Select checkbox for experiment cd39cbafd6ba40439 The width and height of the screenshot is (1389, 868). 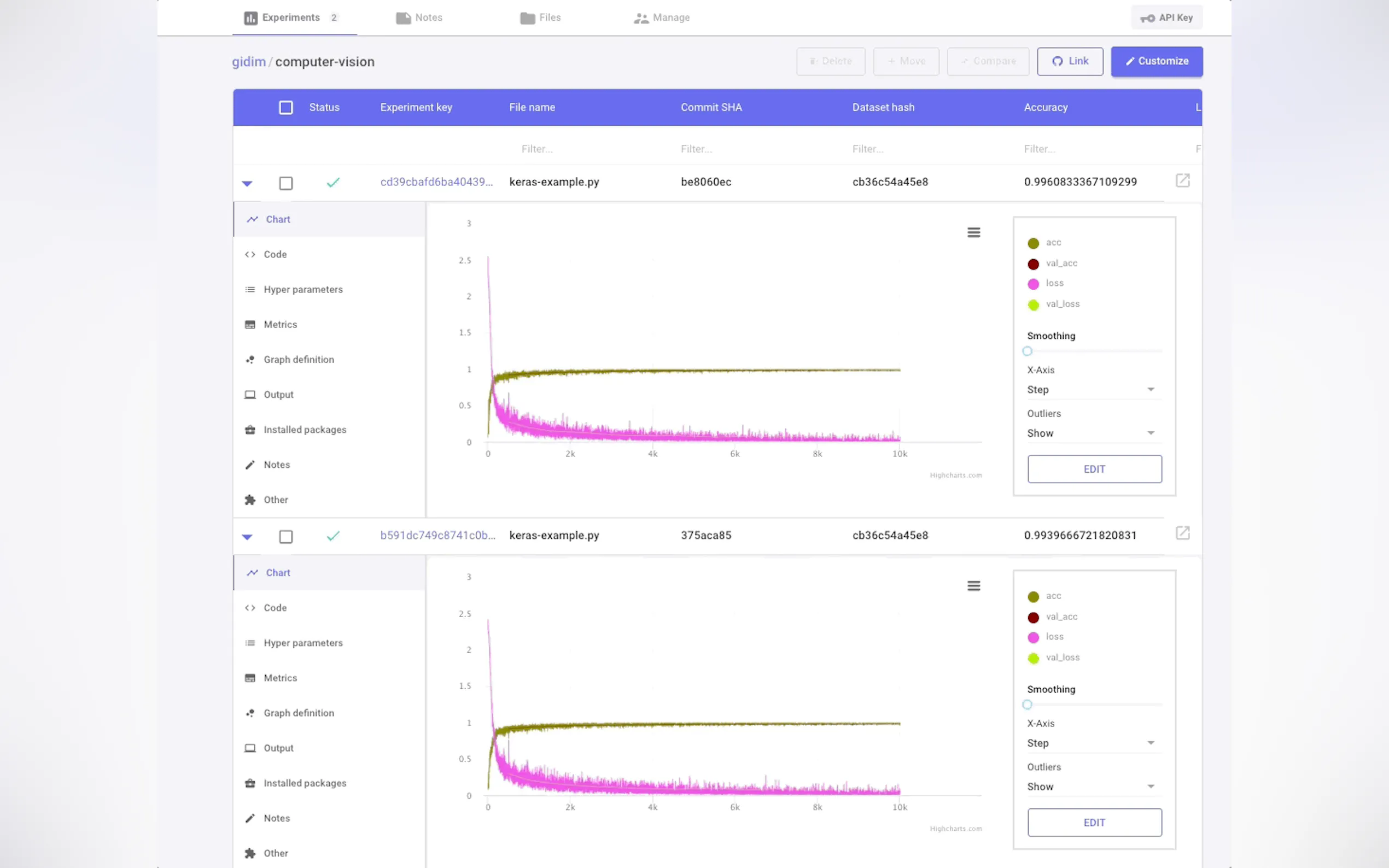(285, 183)
